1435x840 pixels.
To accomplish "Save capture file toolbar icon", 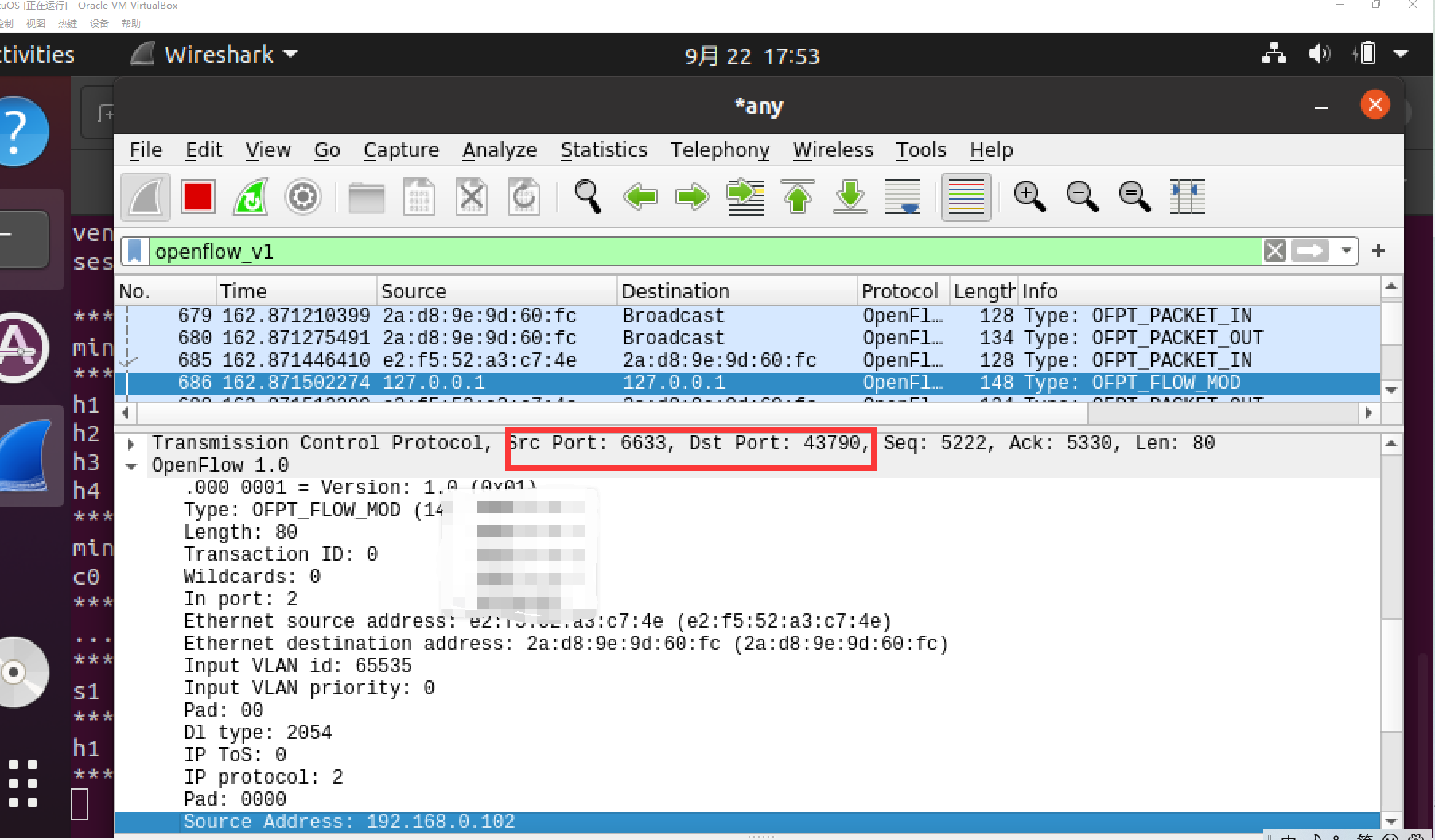I will tap(419, 196).
